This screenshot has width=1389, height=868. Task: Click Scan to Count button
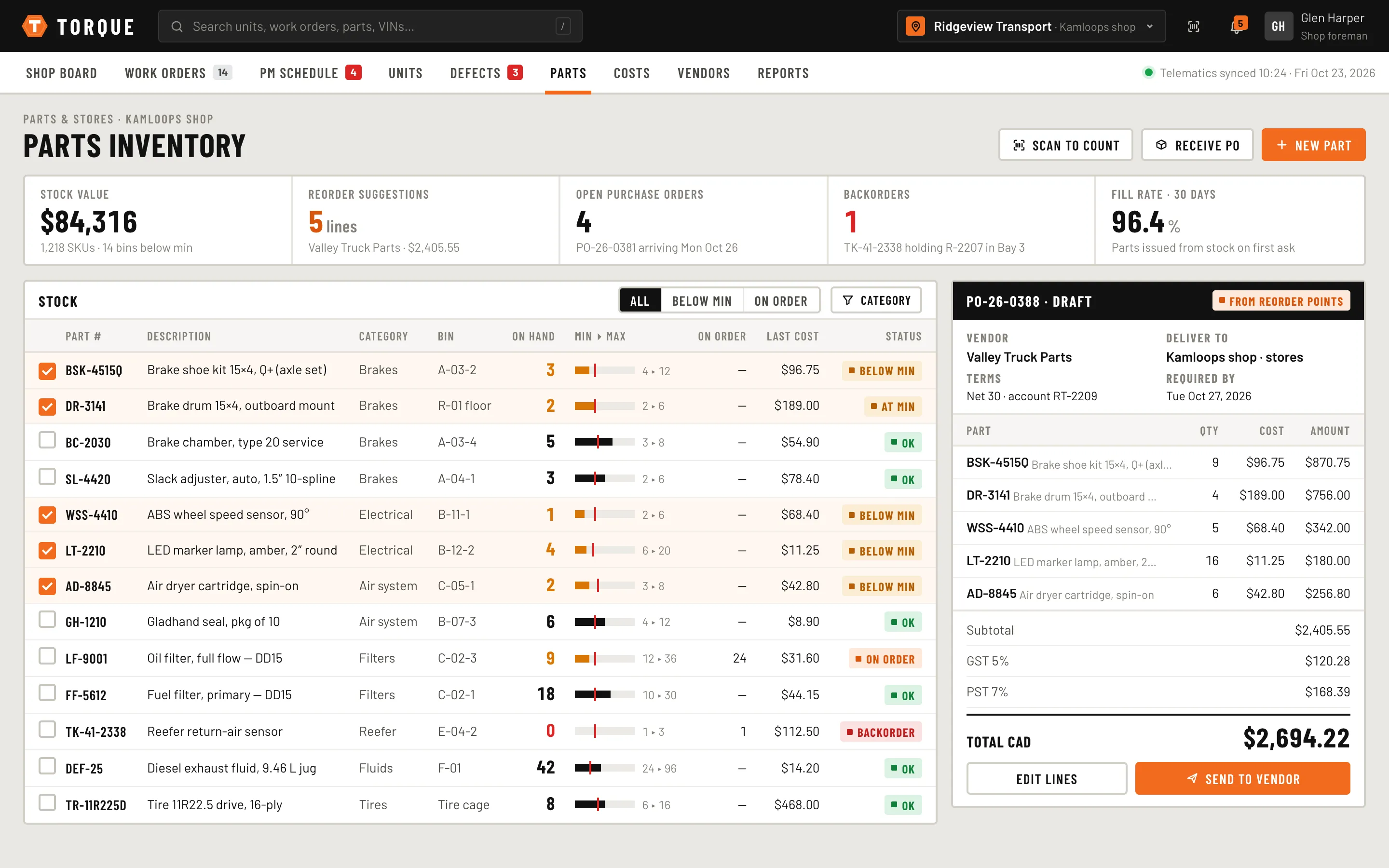tap(1065, 145)
